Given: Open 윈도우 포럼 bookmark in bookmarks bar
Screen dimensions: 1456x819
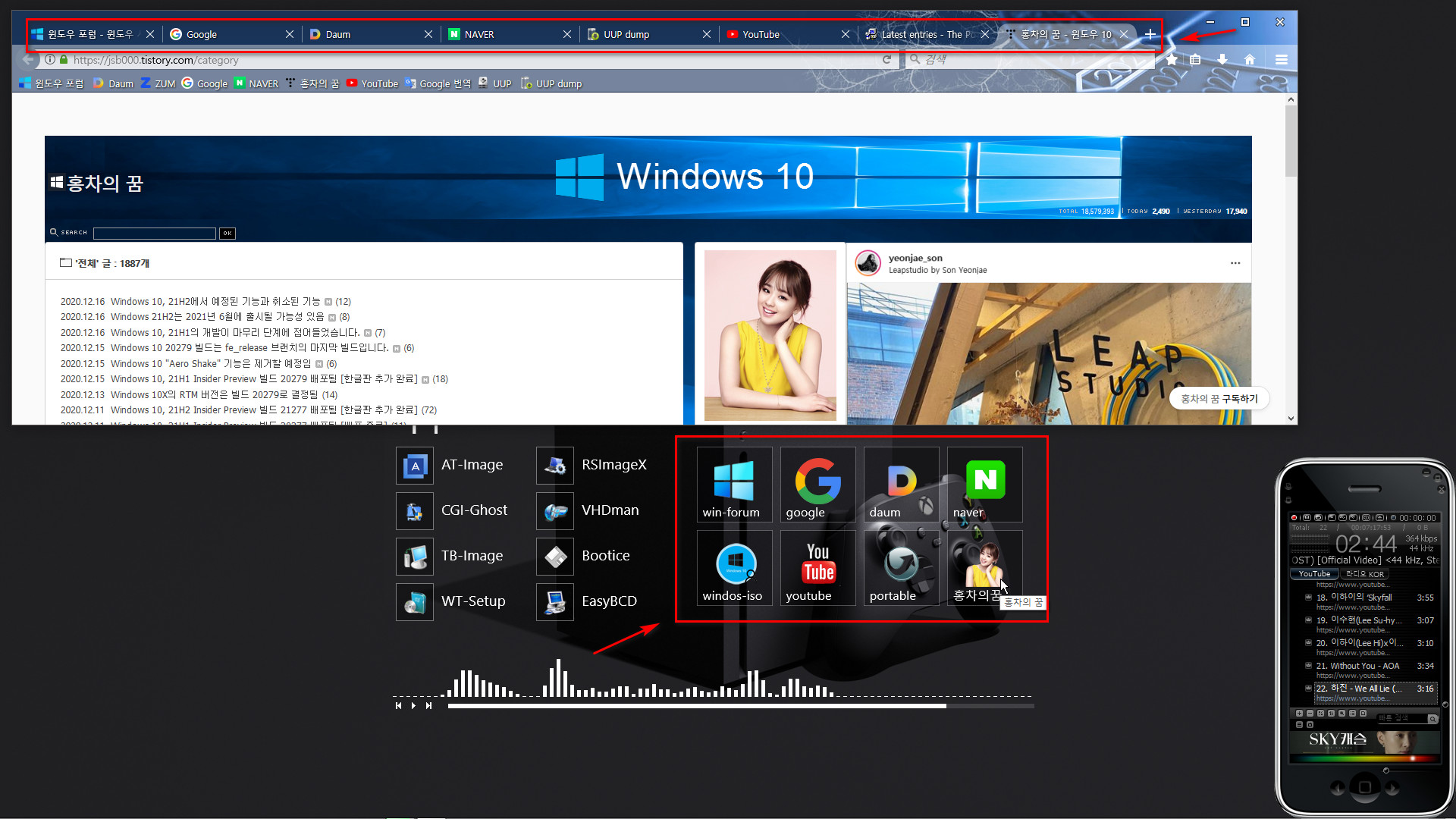Looking at the screenshot, I should pyautogui.click(x=52, y=83).
